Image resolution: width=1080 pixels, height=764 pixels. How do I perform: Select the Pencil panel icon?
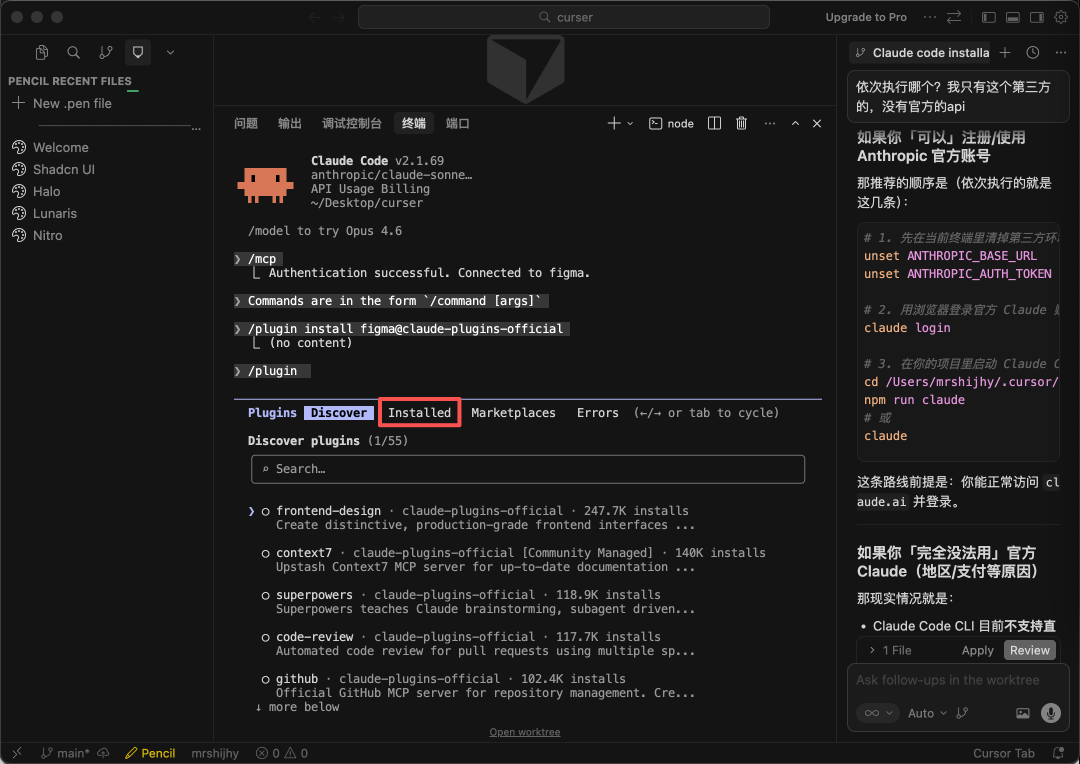tap(138, 52)
